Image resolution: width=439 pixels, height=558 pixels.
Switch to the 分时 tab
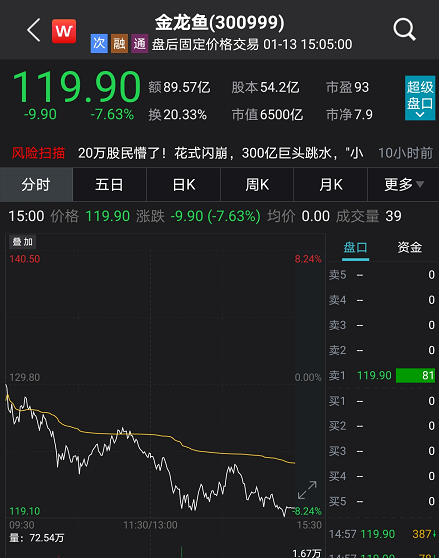click(36, 185)
